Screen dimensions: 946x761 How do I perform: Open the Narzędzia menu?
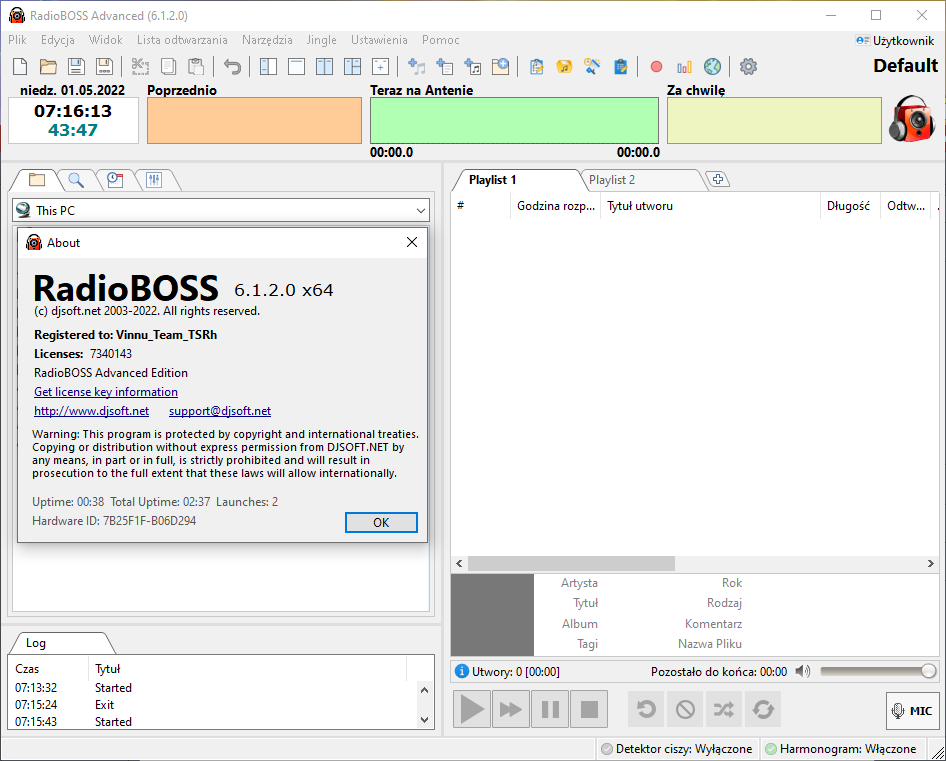point(267,40)
